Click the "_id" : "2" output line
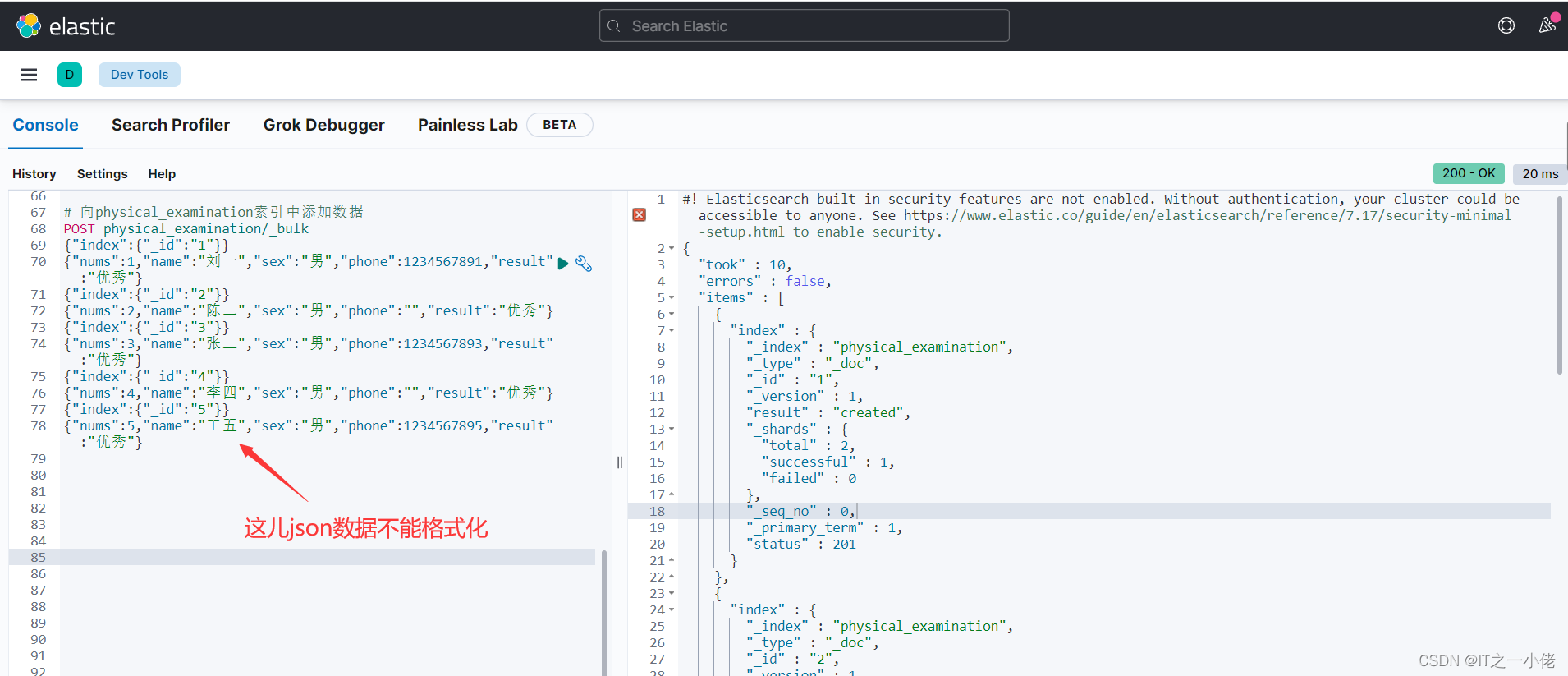Screen dimensions: 1568x676 click(792, 659)
